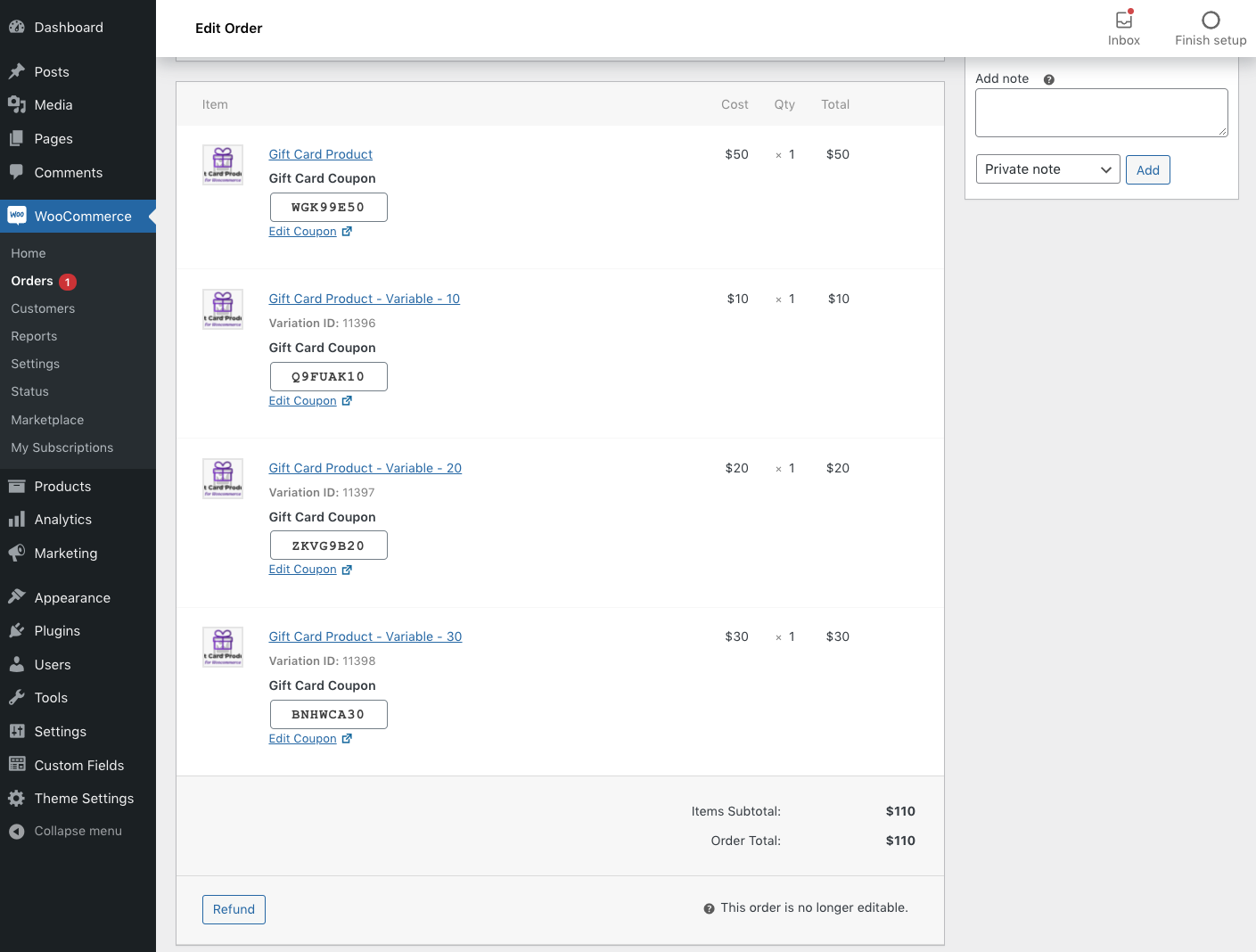Click the Collapse menu arrow icon

pos(16,831)
